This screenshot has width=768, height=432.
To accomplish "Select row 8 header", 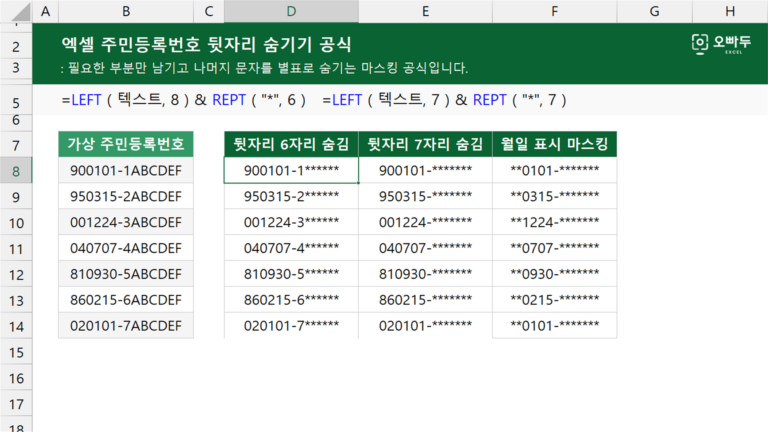I will tap(16, 171).
